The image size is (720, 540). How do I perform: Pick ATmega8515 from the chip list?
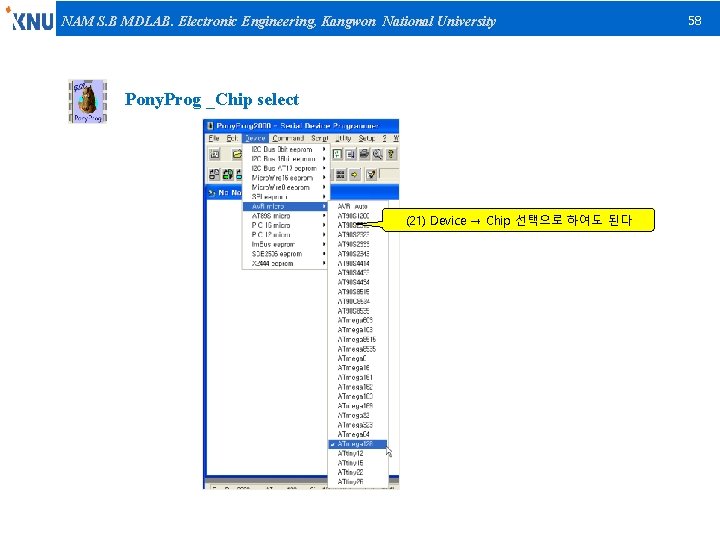point(358,339)
